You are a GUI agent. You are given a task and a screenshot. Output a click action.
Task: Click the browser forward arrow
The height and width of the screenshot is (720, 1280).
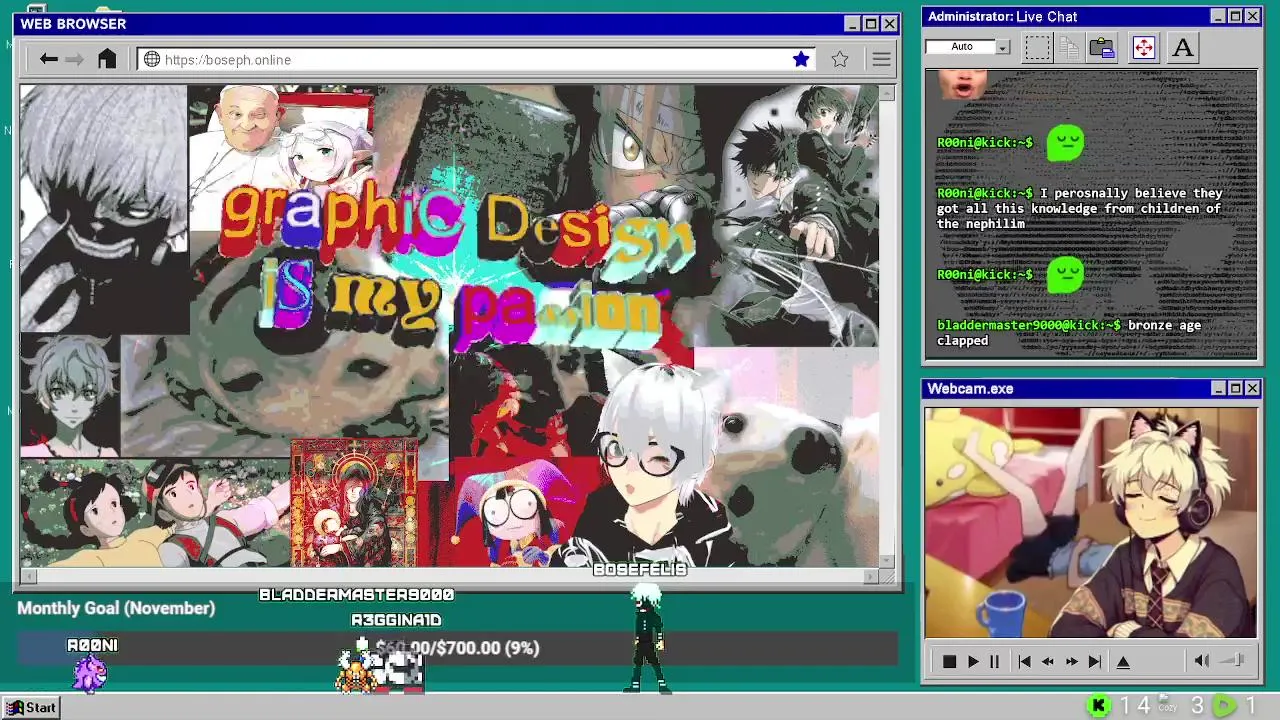(x=74, y=59)
